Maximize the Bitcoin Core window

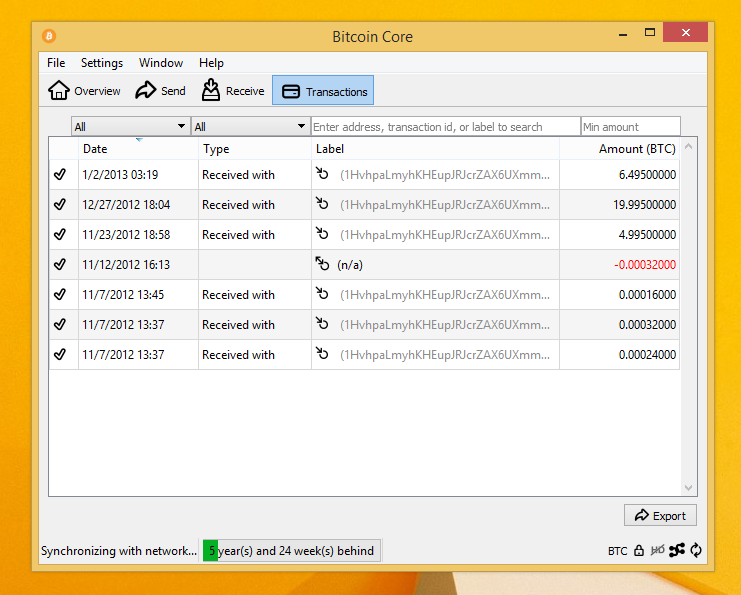pyautogui.click(x=650, y=33)
